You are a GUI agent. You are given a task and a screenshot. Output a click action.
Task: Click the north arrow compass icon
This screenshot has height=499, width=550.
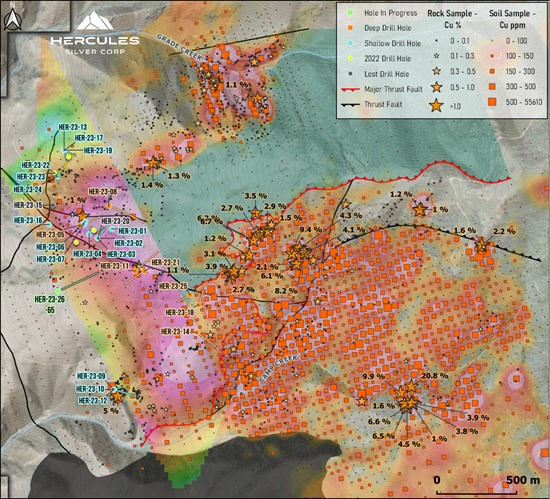(13, 18)
